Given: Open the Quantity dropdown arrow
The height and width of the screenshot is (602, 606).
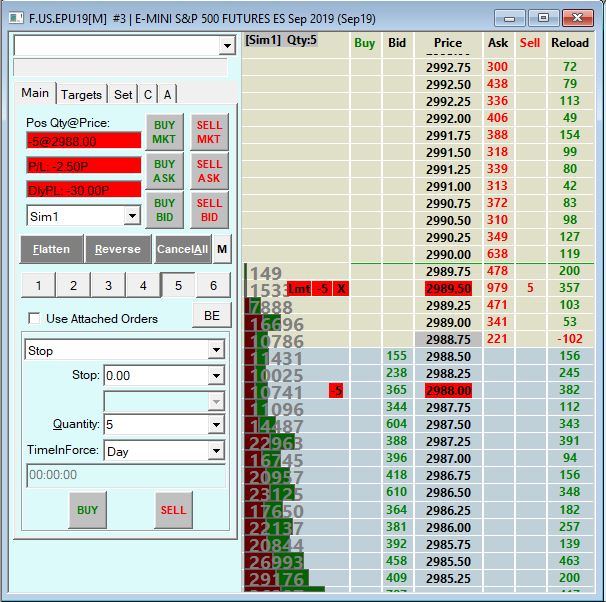Looking at the screenshot, I should [216, 425].
